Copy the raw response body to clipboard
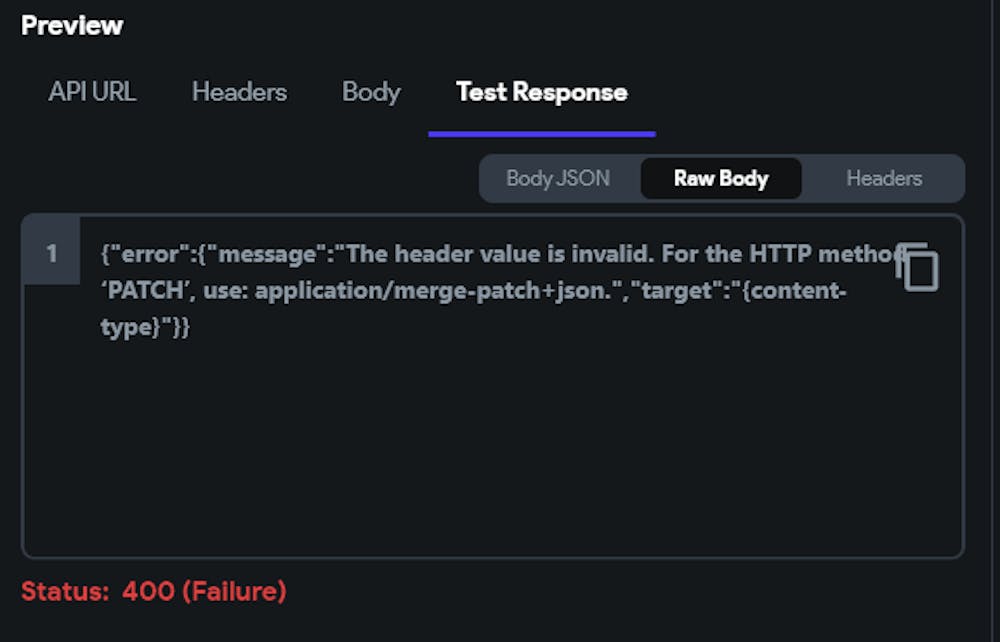The height and width of the screenshot is (642, 1000). pyautogui.click(x=919, y=268)
